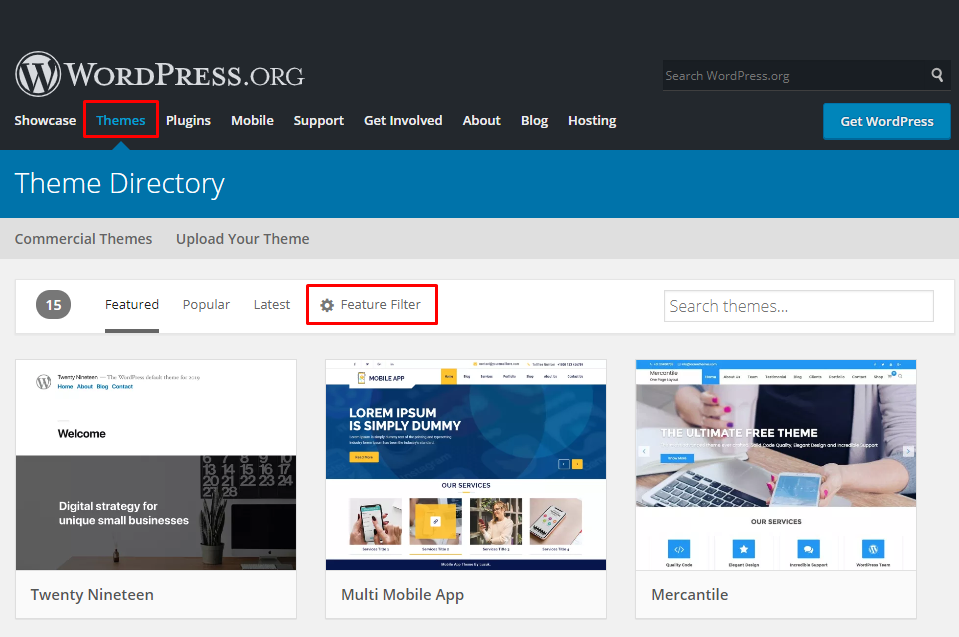Screen dimensions: 959x637
Task: Click the WordPress.org logo
Action: (x=160, y=75)
